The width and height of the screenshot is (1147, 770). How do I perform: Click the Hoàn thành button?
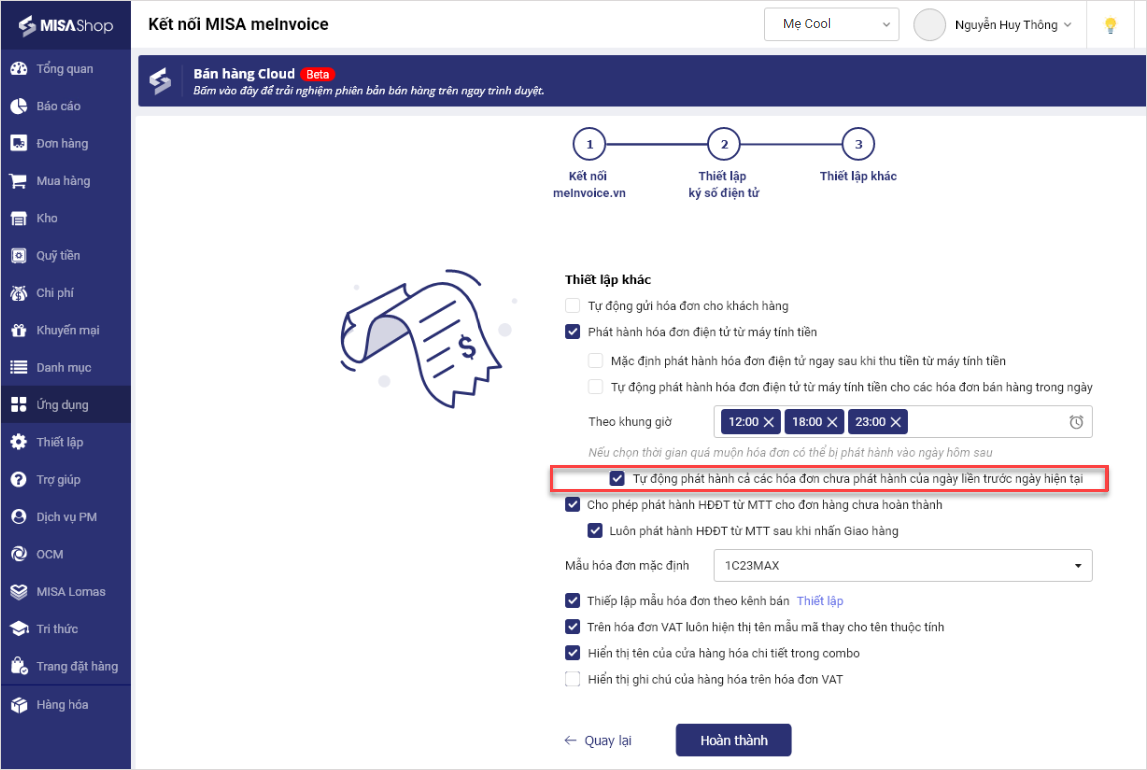tap(734, 740)
